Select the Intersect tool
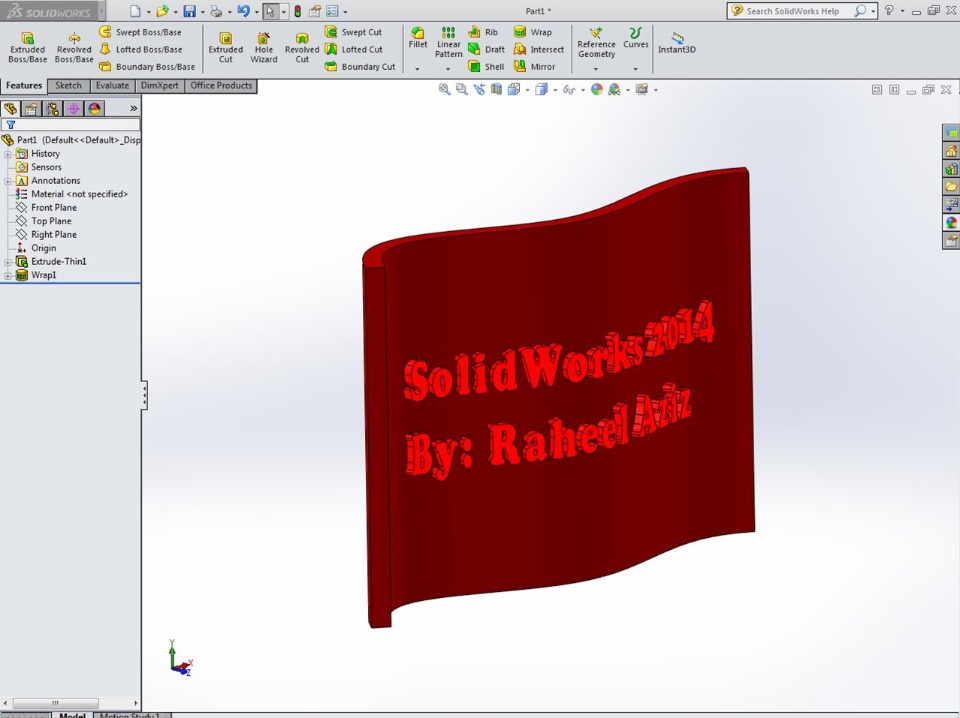 (539, 49)
